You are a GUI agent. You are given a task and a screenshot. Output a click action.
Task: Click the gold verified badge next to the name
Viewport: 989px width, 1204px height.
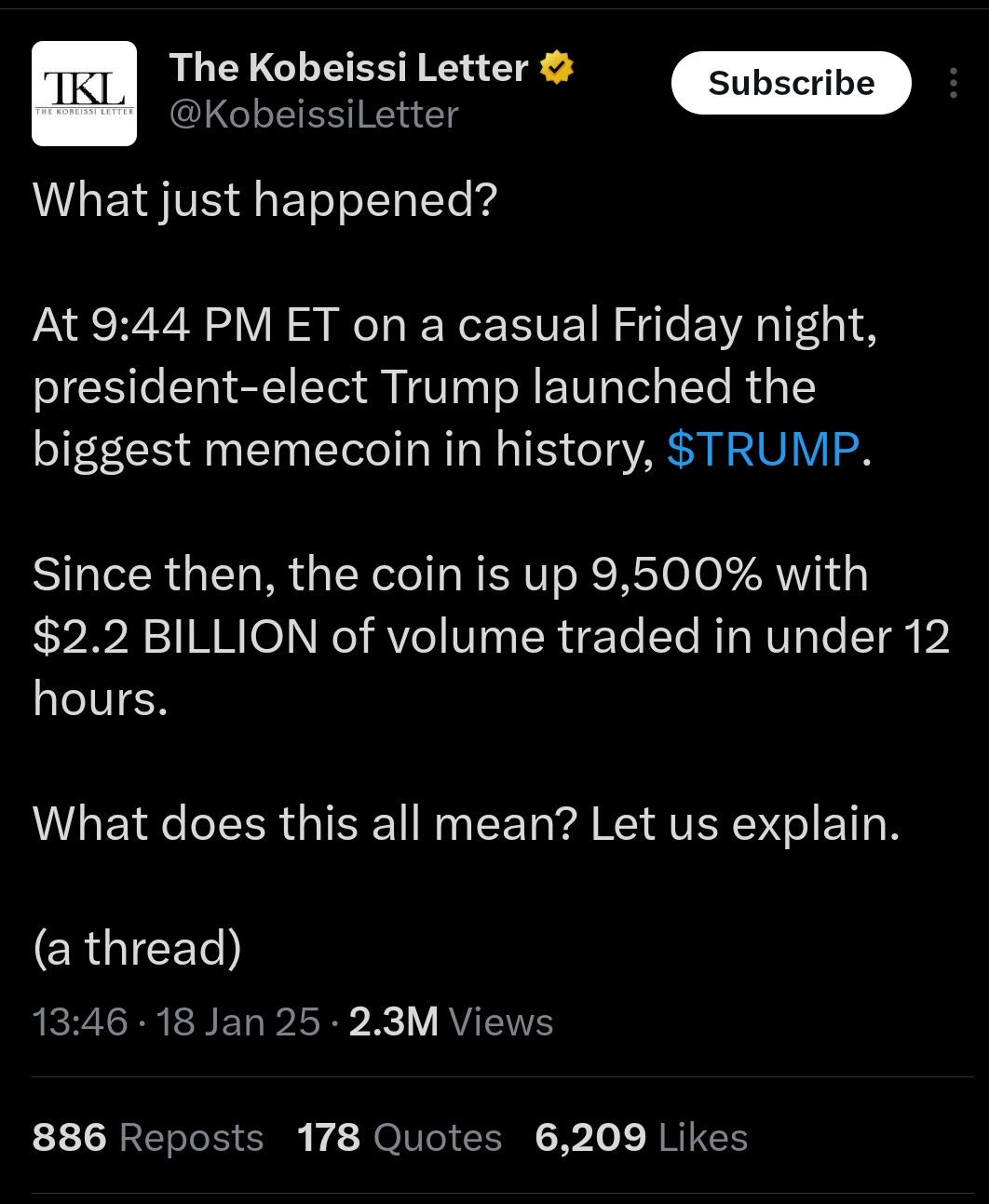click(555, 66)
